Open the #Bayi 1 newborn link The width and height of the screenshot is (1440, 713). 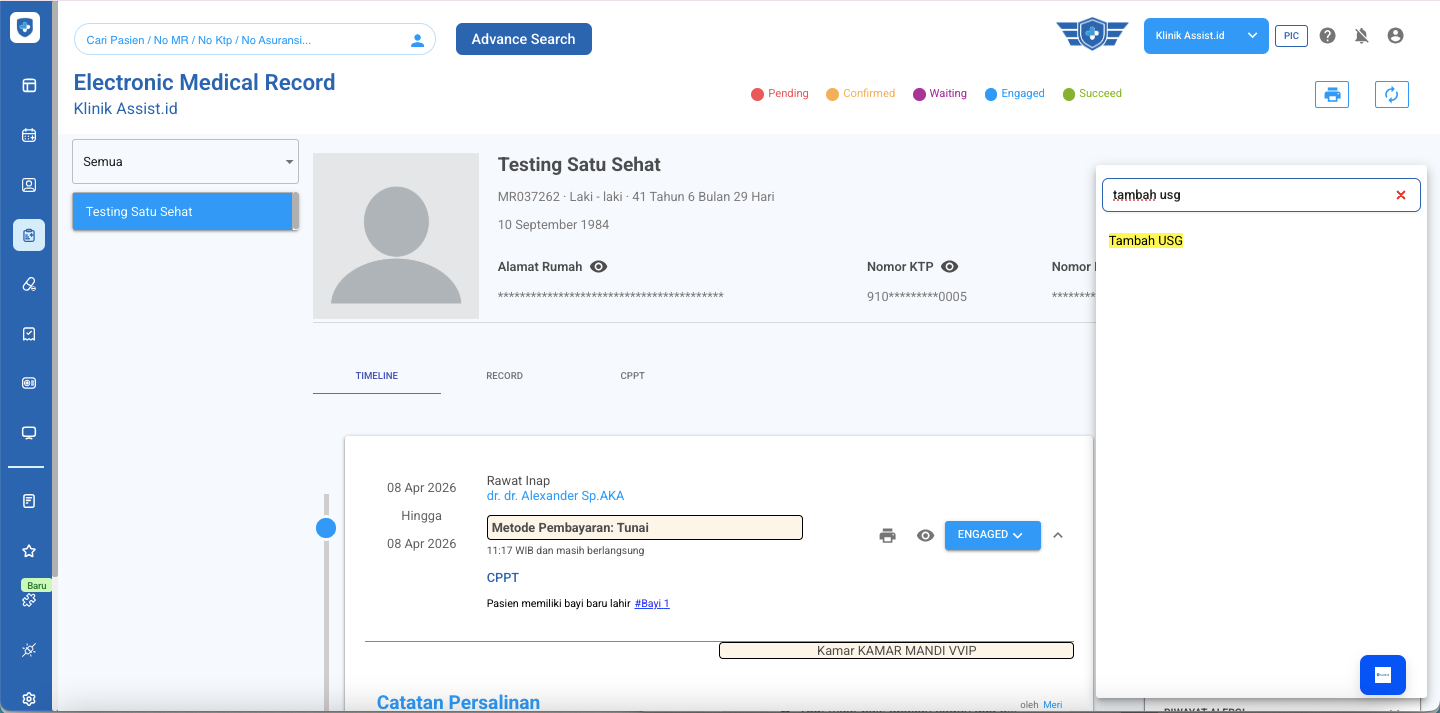tap(651, 603)
